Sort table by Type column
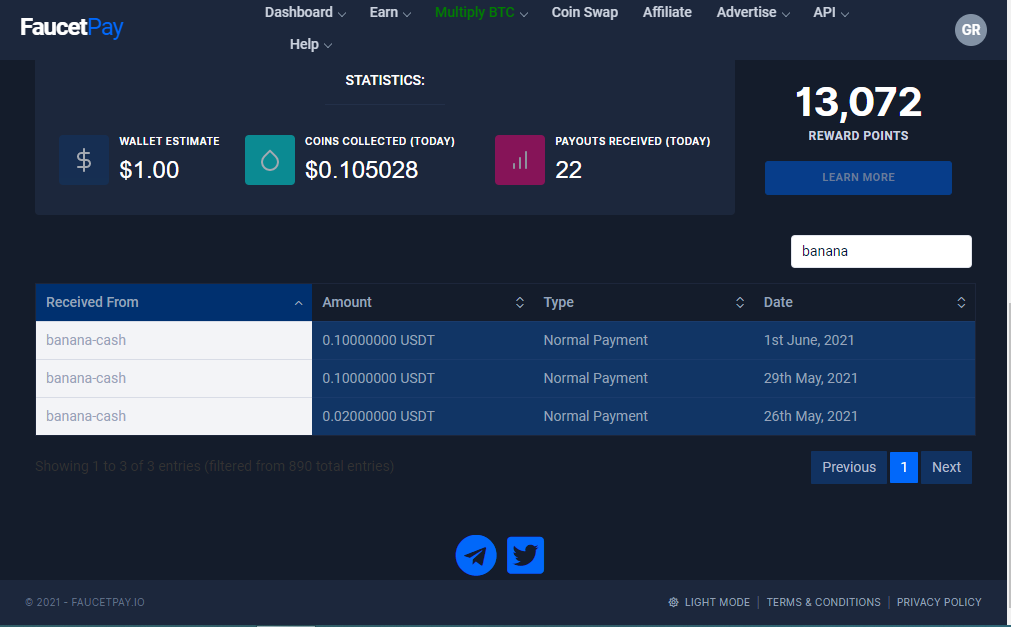Image resolution: width=1011 pixels, height=627 pixels. 643,302
